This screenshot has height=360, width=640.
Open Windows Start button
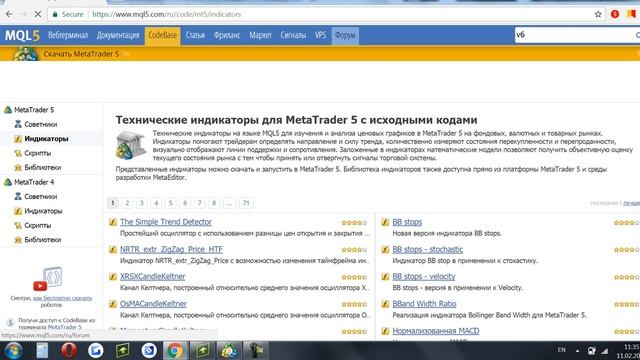tap(13, 351)
